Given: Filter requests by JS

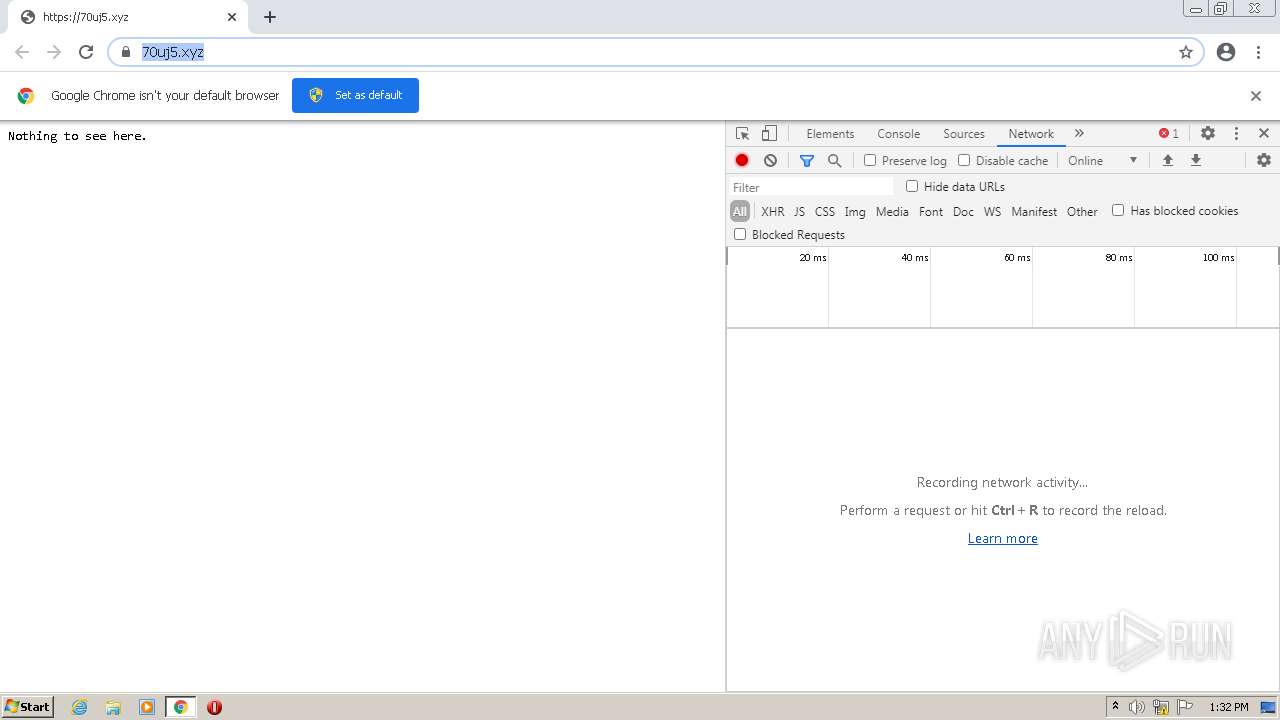Looking at the screenshot, I should click(x=799, y=211).
